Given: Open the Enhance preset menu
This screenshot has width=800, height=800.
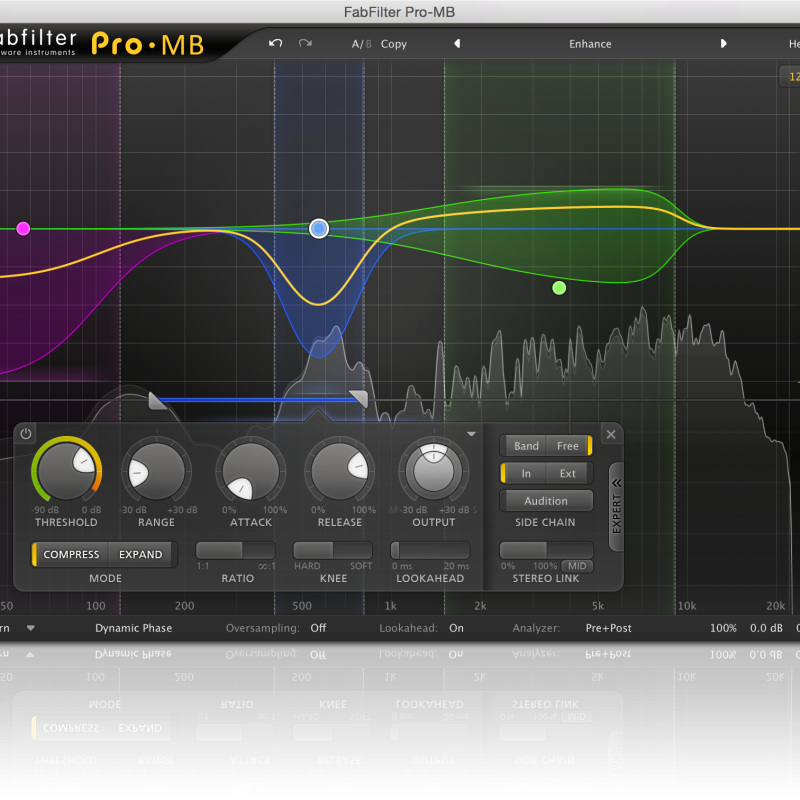Looking at the screenshot, I should point(590,44).
